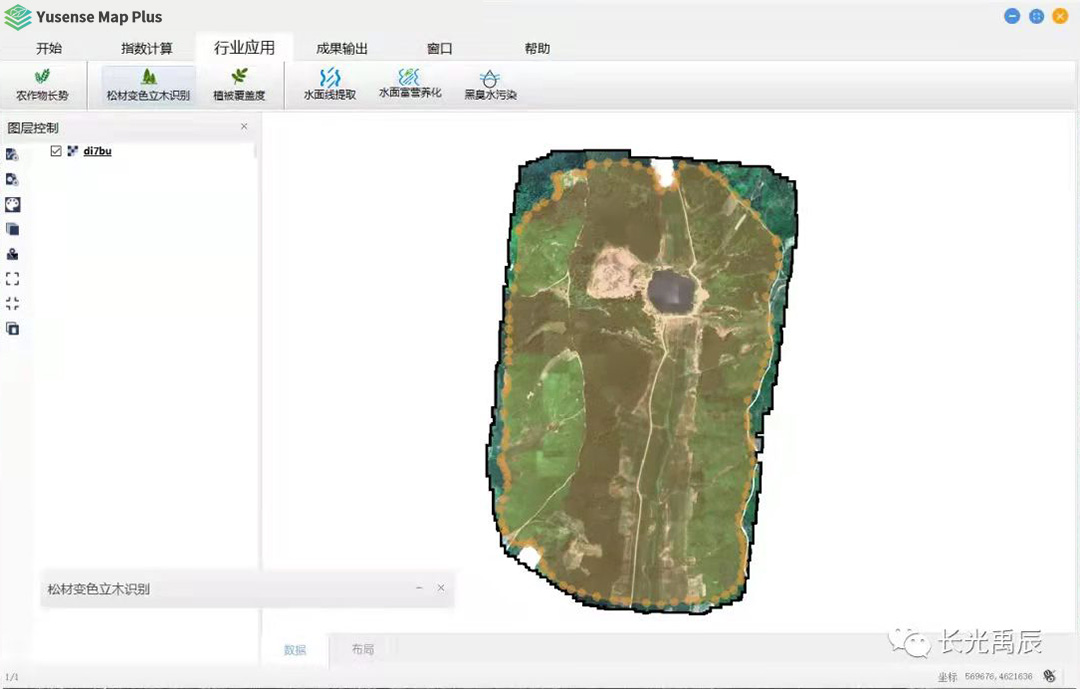
Task: Select the 松材变色立木识别 tool
Action: (x=148, y=85)
